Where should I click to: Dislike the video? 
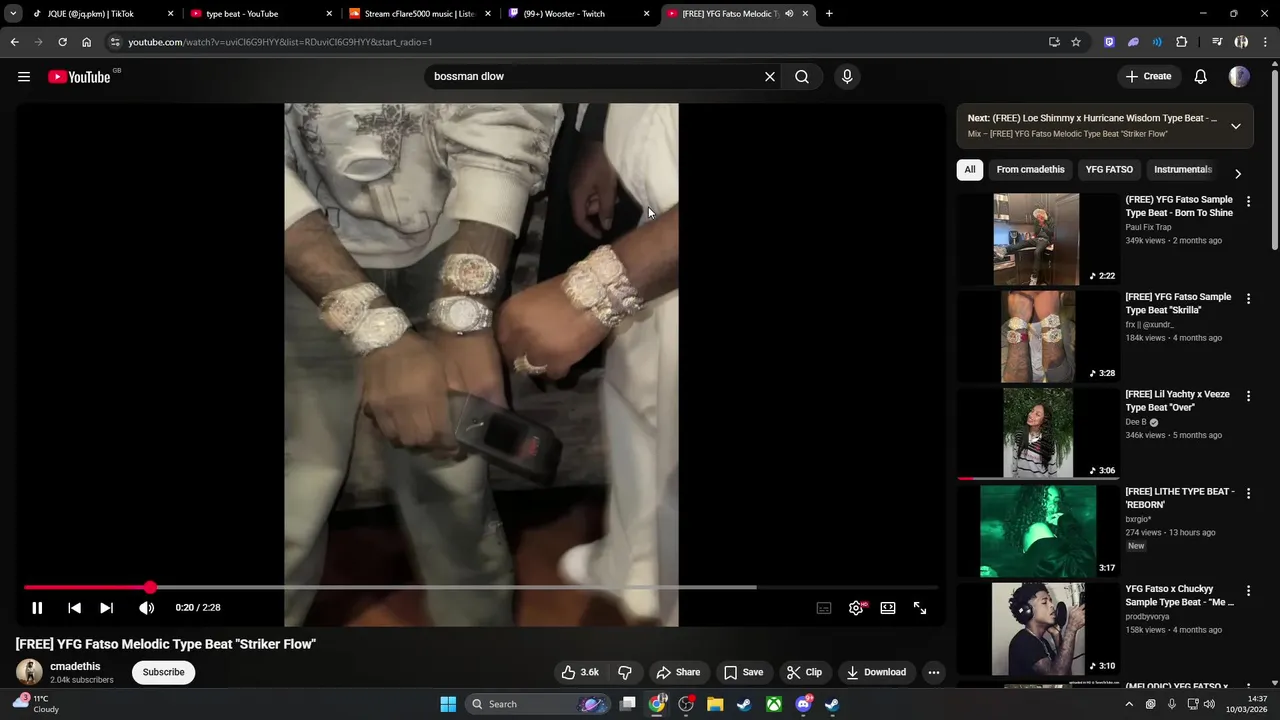pyautogui.click(x=625, y=673)
